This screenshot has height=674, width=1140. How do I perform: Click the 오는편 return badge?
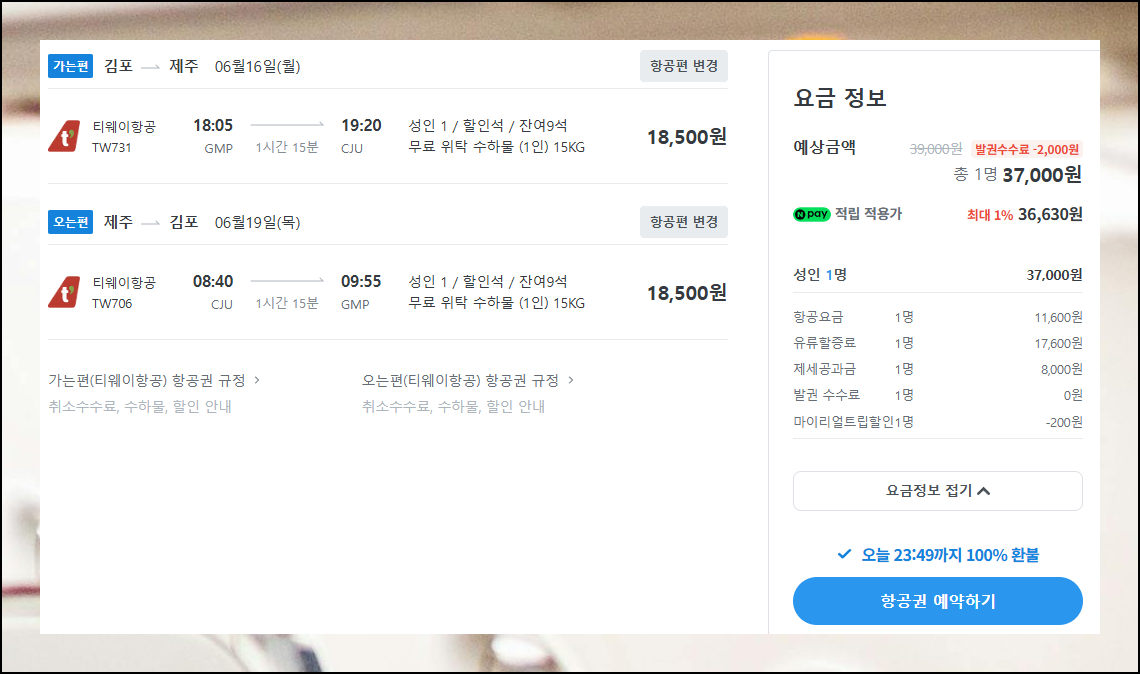[x=71, y=222]
